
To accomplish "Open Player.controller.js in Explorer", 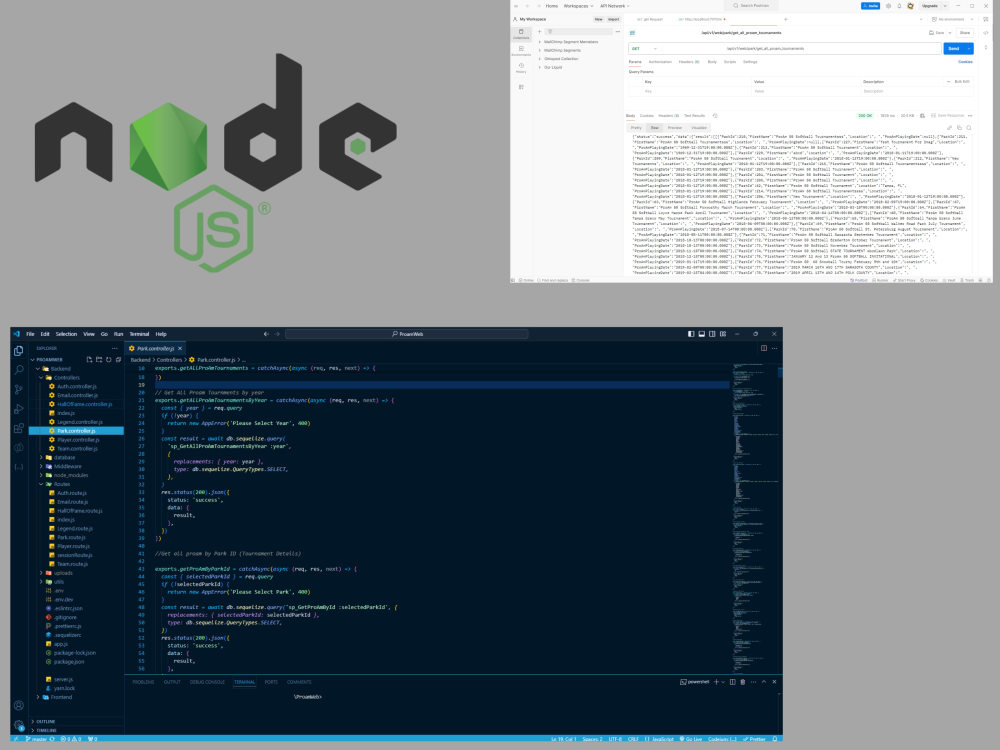I will 78,439.
